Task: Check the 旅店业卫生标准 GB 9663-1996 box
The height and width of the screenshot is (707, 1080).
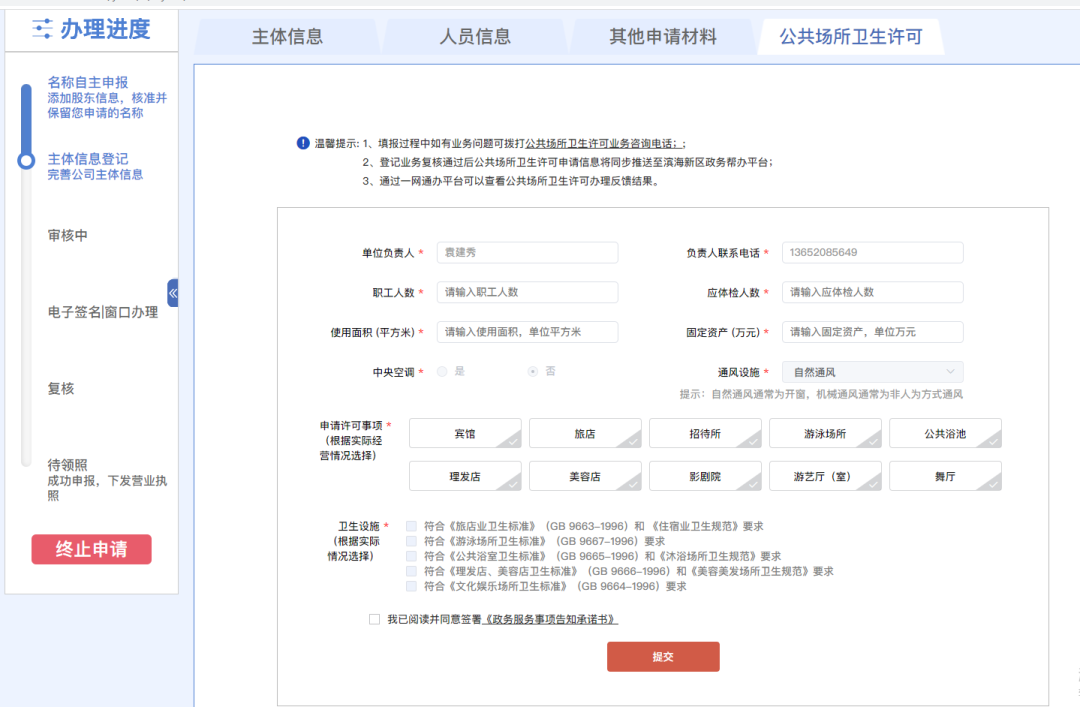Action: point(411,526)
